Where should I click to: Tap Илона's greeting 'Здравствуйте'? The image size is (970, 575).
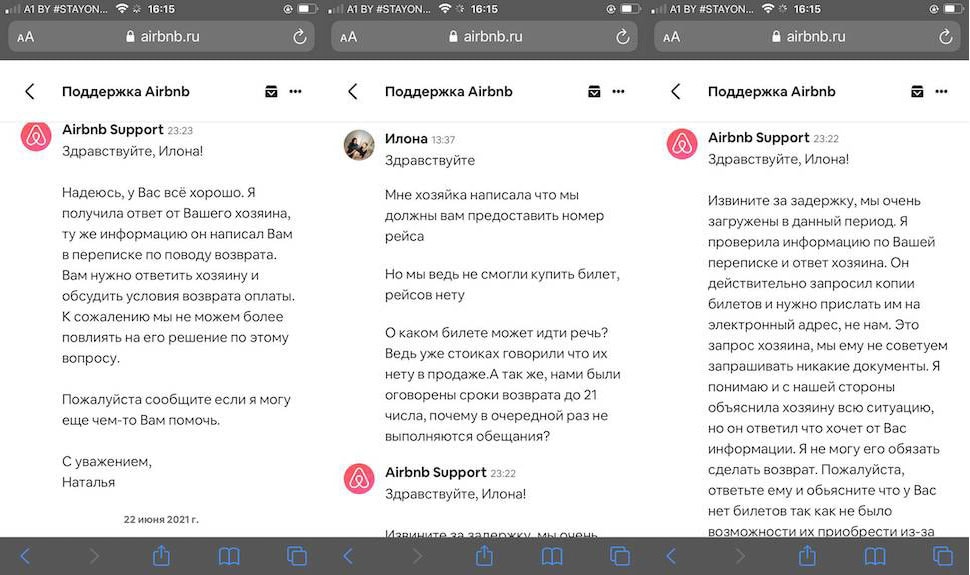click(x=430, y=160)
